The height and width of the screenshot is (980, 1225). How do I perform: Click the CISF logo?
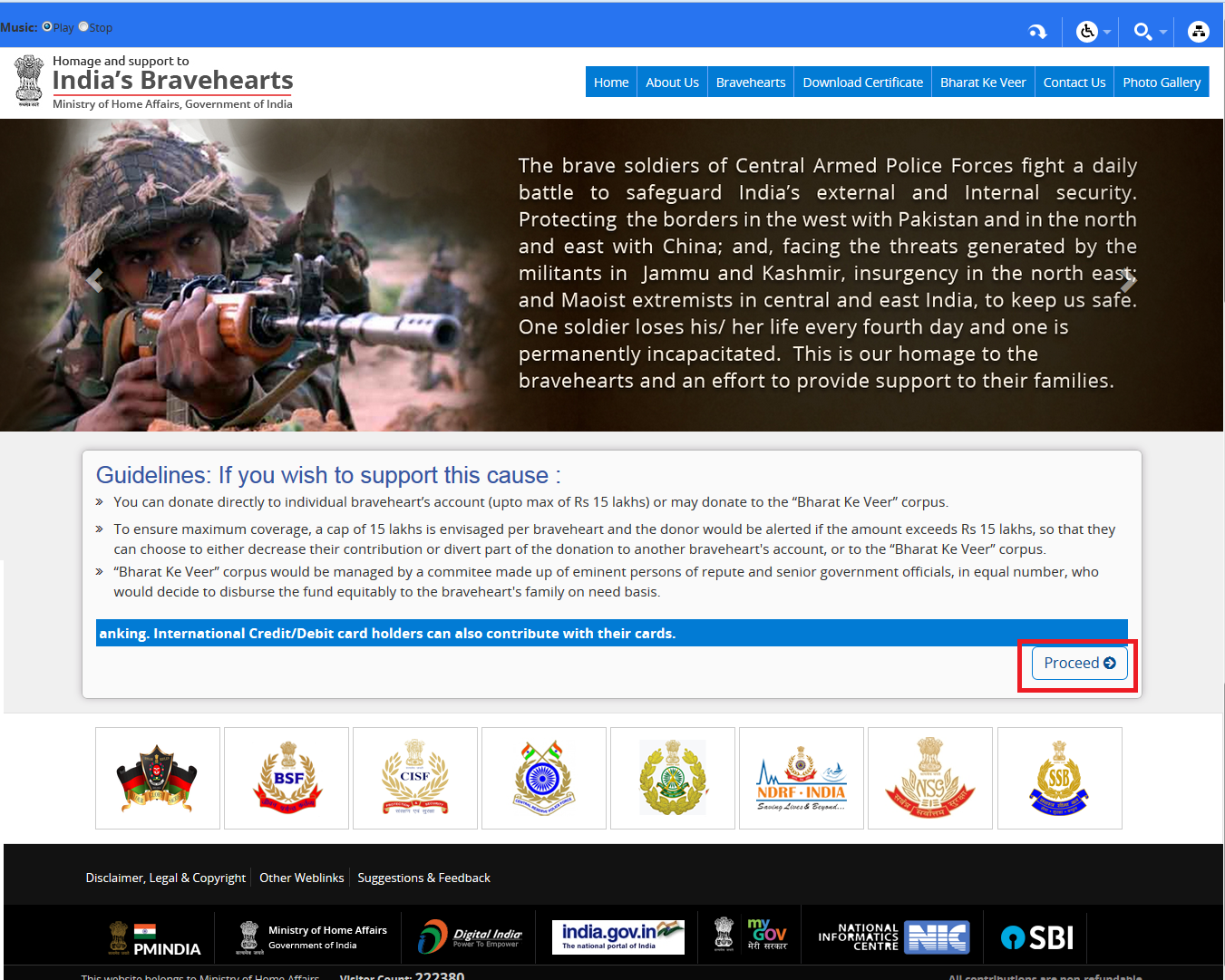pos(414,778)
